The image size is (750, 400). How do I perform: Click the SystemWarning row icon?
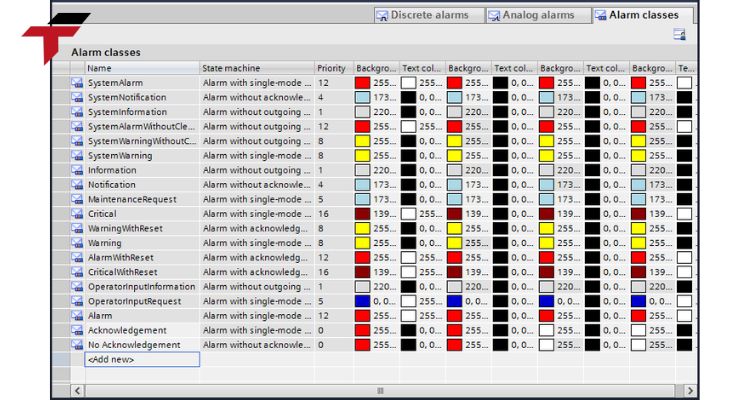[x=77, y=156]
